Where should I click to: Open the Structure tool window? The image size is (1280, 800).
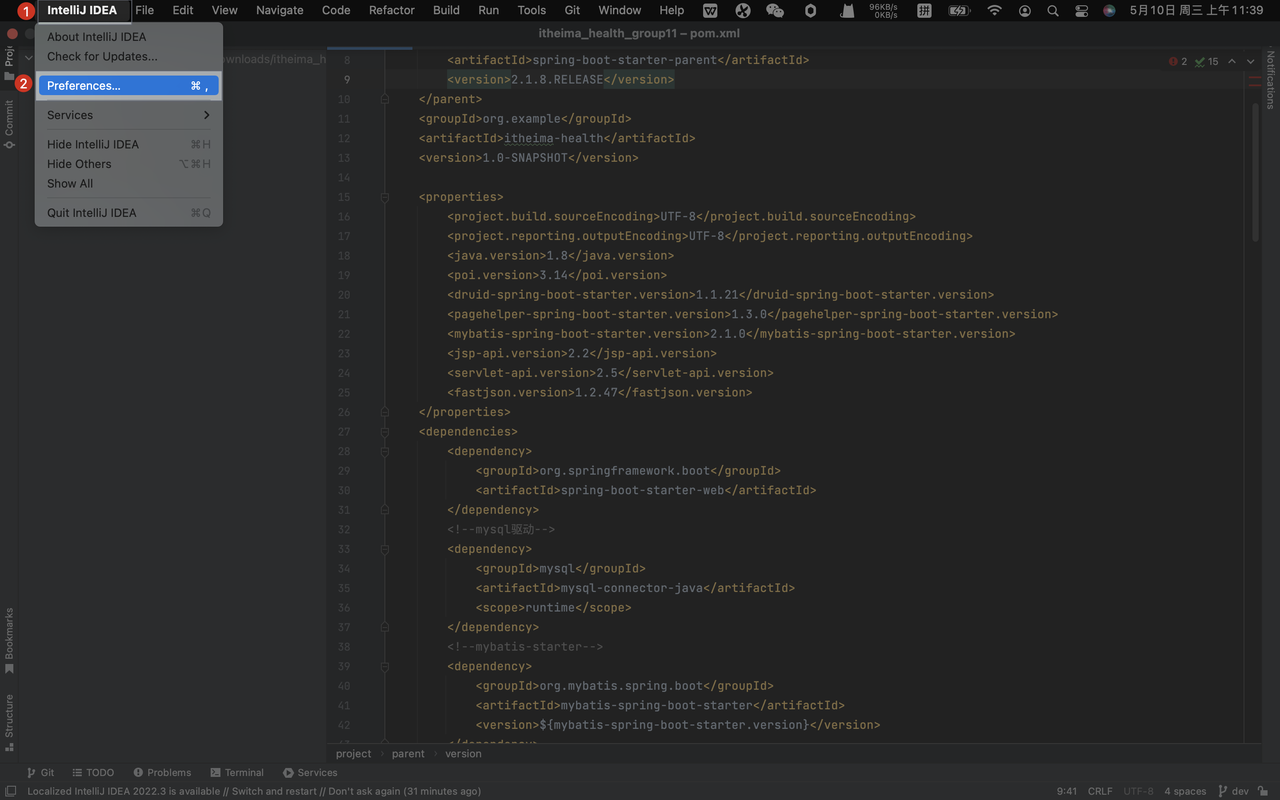9,718
